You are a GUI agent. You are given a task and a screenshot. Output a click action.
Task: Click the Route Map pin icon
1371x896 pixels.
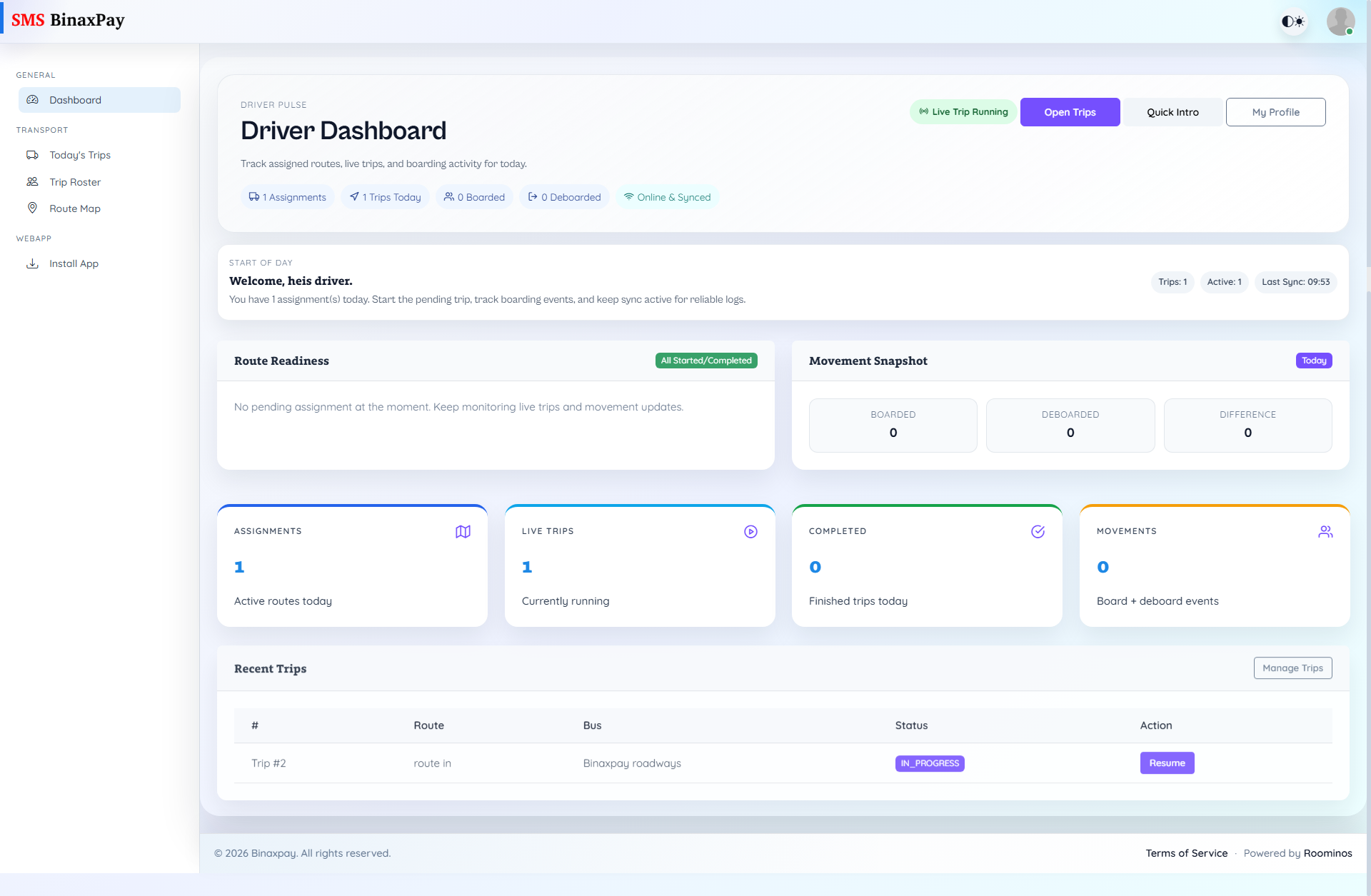[x=32, y=208]
